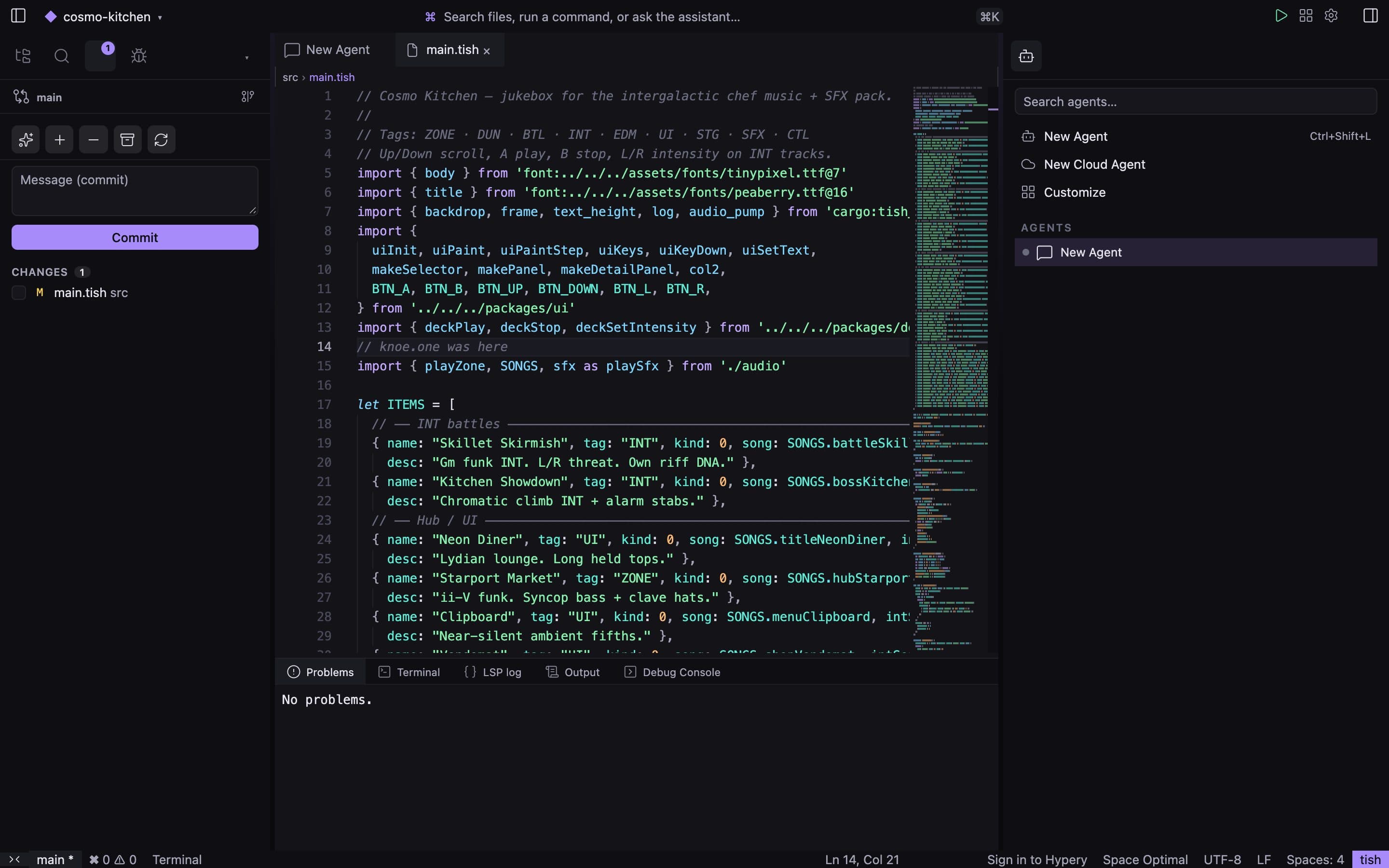Click the branch compare icon beside main
This screenshot has width=1389, height=868.
(247, 96)
